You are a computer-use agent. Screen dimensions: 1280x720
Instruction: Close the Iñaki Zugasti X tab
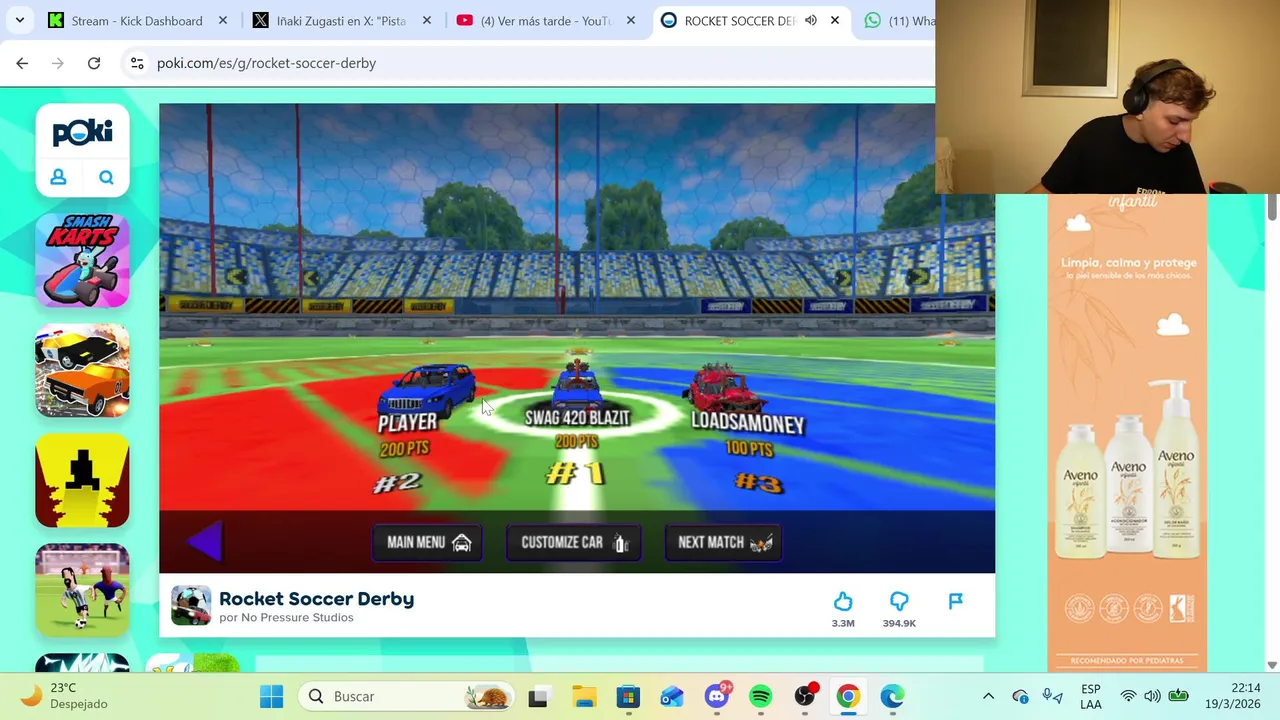427,20
